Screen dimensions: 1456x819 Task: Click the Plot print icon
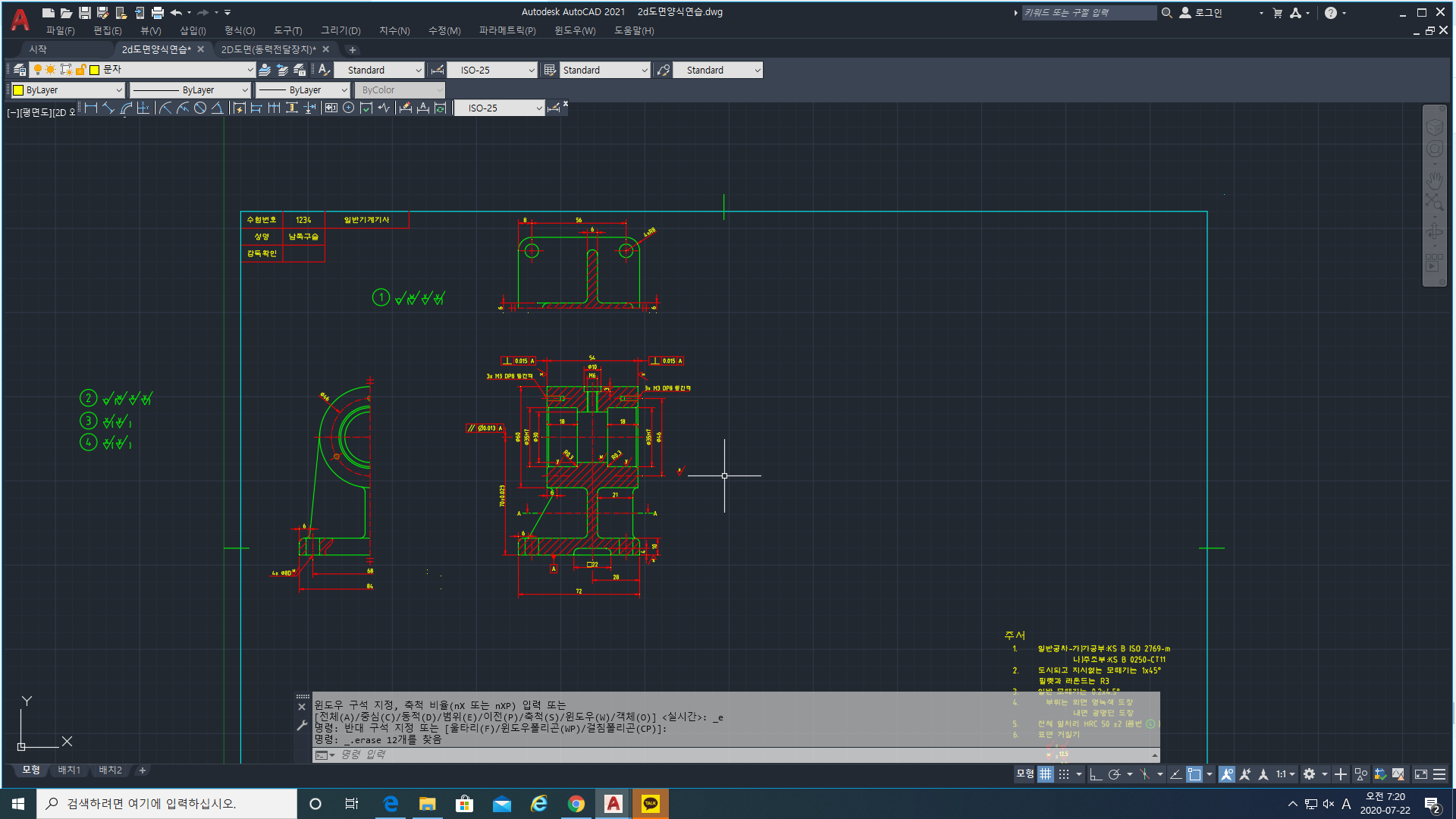(158, 13)
